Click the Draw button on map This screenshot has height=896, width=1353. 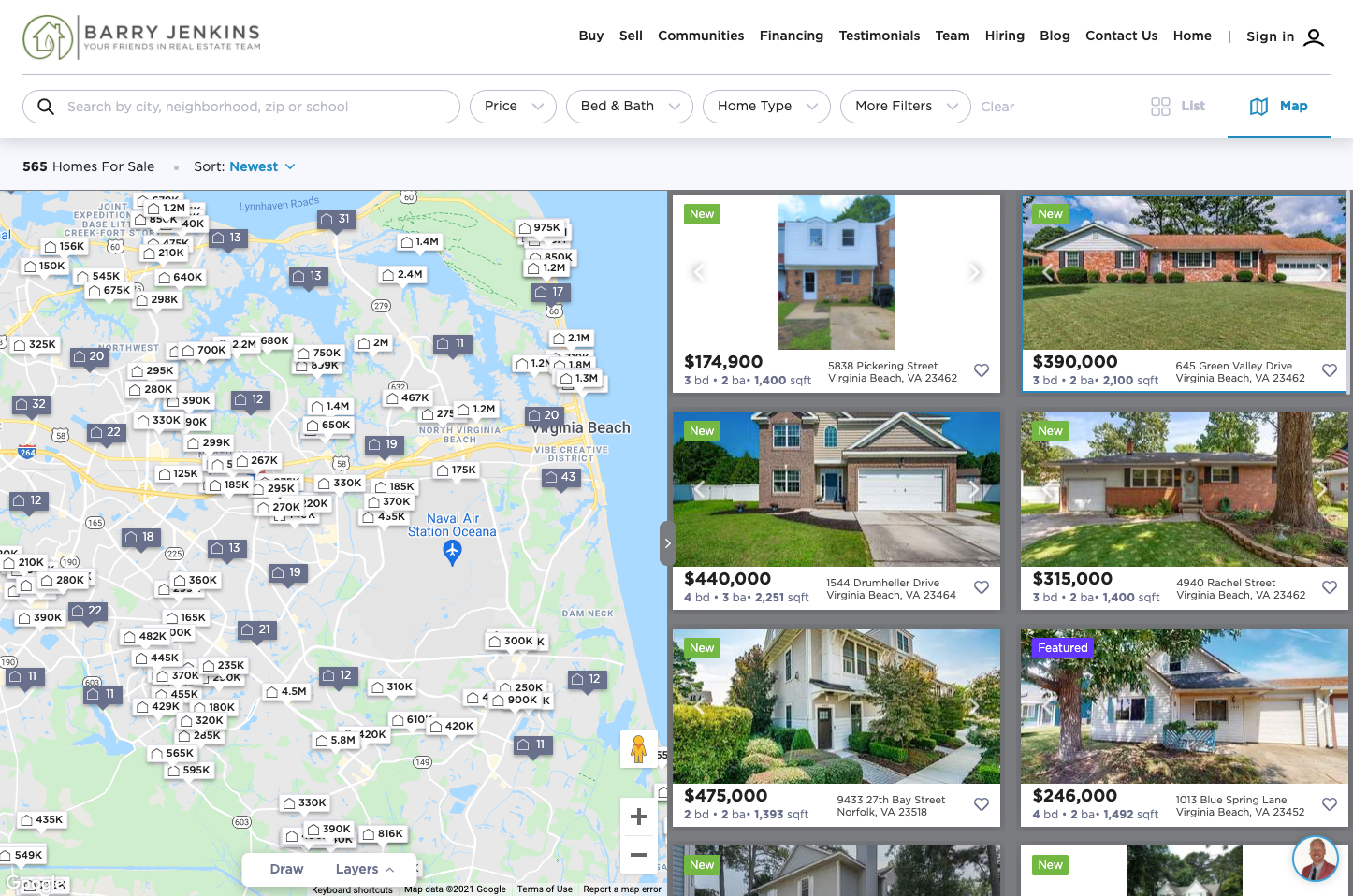(x=286, y=869)
